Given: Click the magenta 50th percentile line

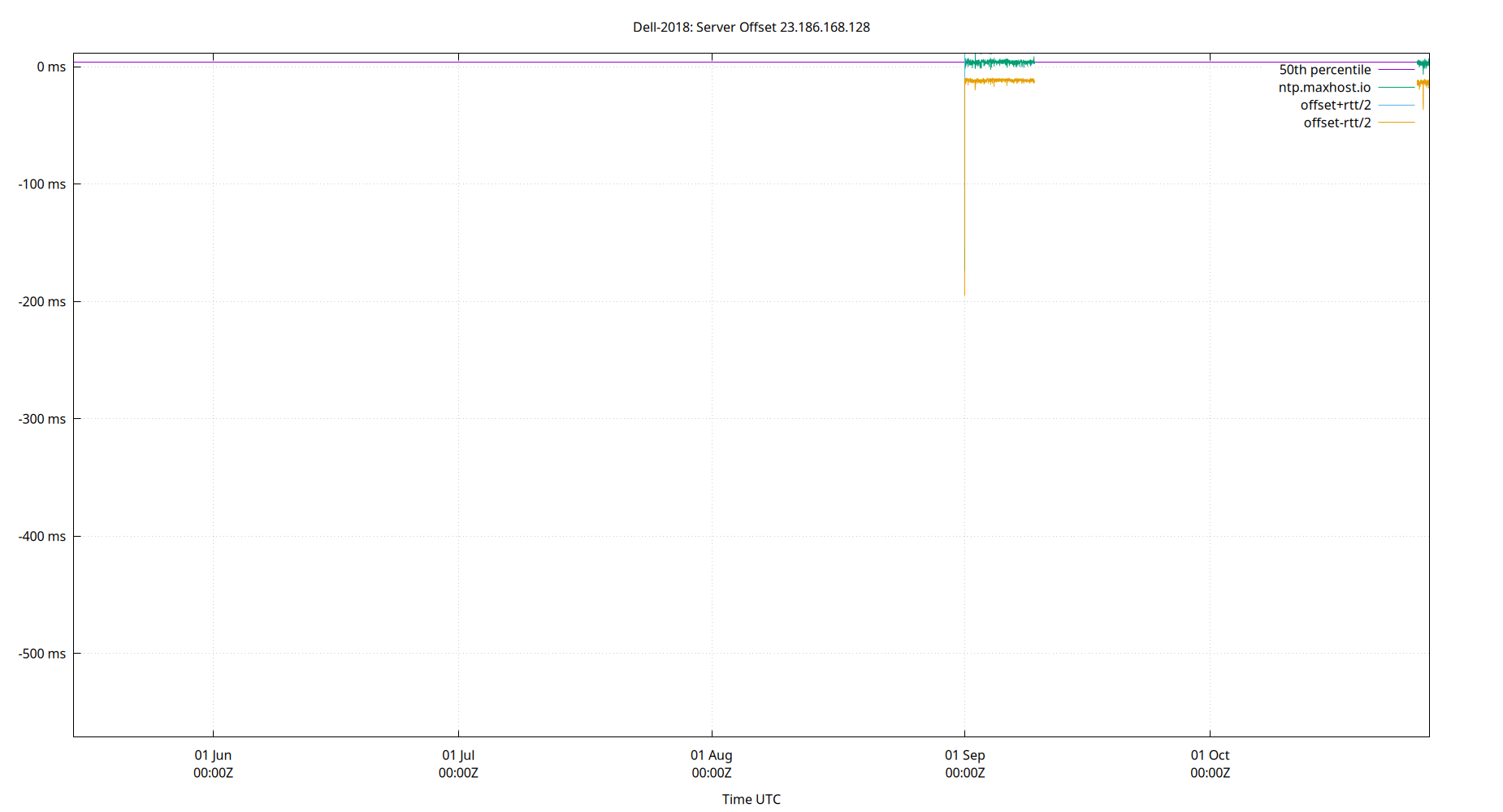Looking at the screenshot, I should click(569, 60).
